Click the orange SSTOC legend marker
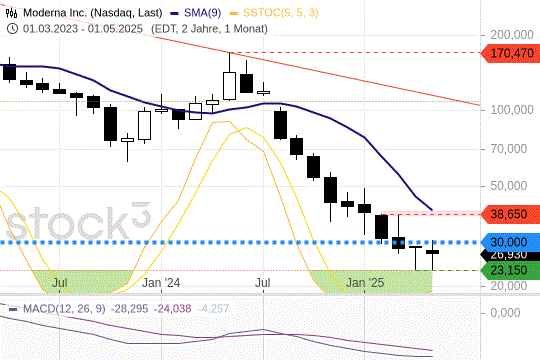The height and width of the screenshot is (360, 540). coord(234,13)
